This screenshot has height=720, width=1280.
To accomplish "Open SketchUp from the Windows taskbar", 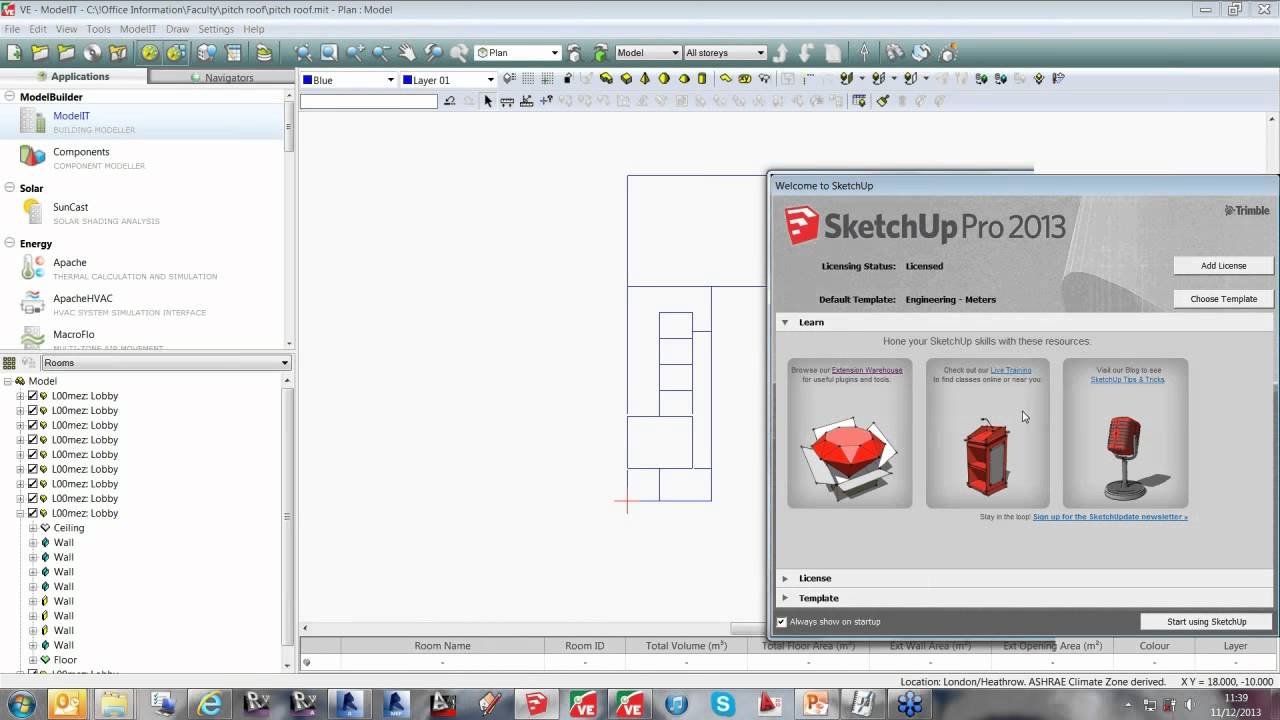I will [x=535, y=704].
